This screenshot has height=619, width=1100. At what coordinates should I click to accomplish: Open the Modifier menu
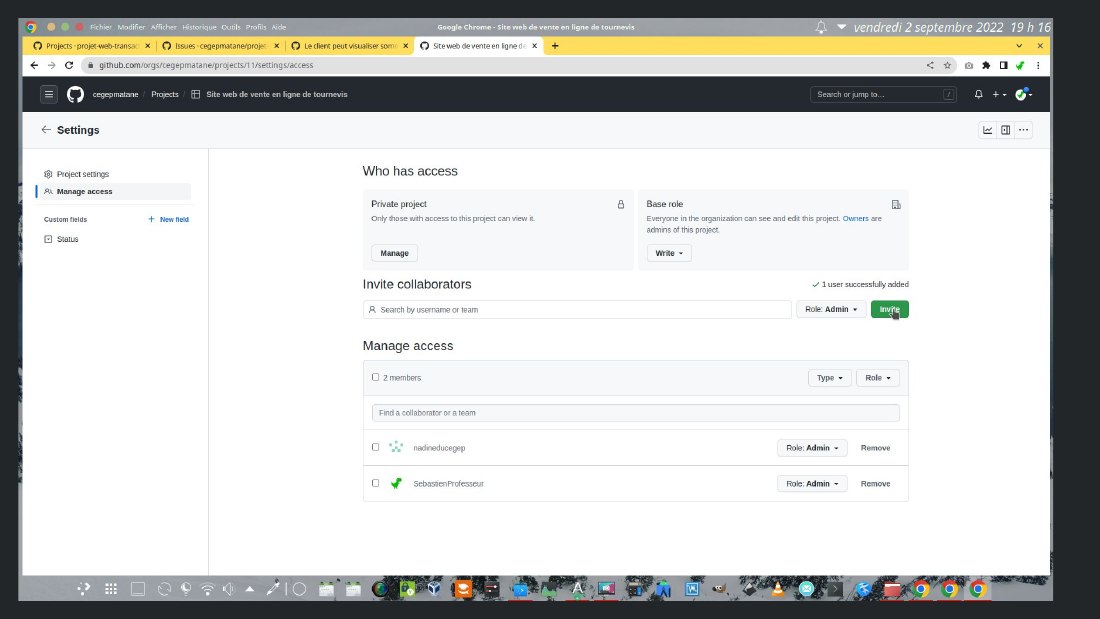click(131, 27)
